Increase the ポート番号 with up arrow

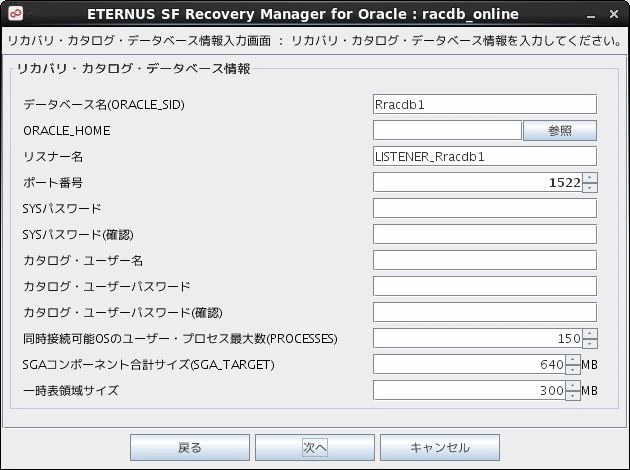coord(589,178)
